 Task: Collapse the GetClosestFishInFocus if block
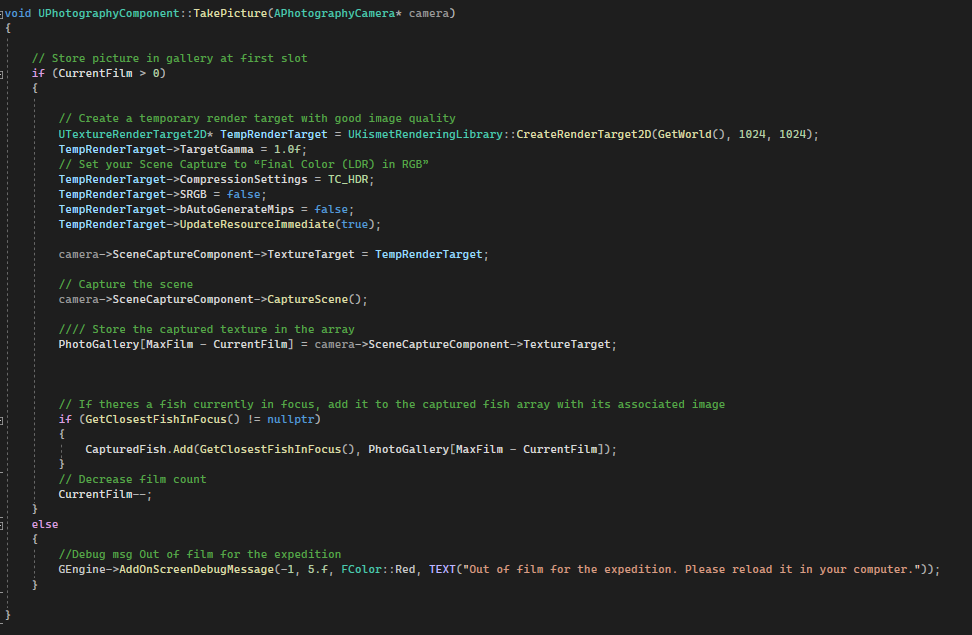[3, 420]
